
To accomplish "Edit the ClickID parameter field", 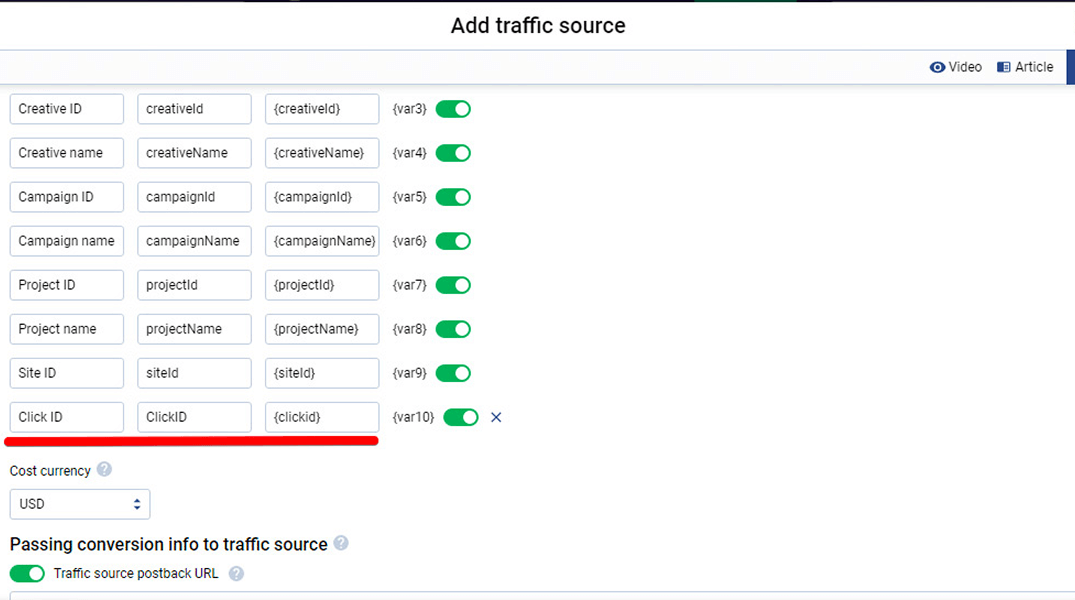I will 194,417.
